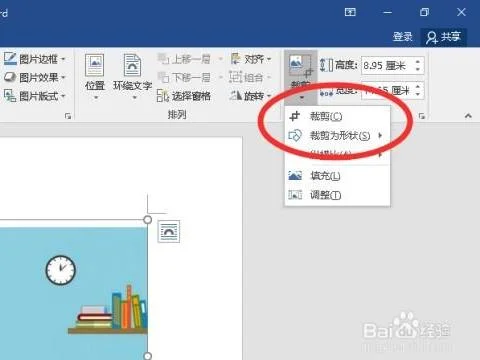Click the Rotate icon in the Arrange group
The height and width of the screenshot is (360, 480).
coord(236,96)
